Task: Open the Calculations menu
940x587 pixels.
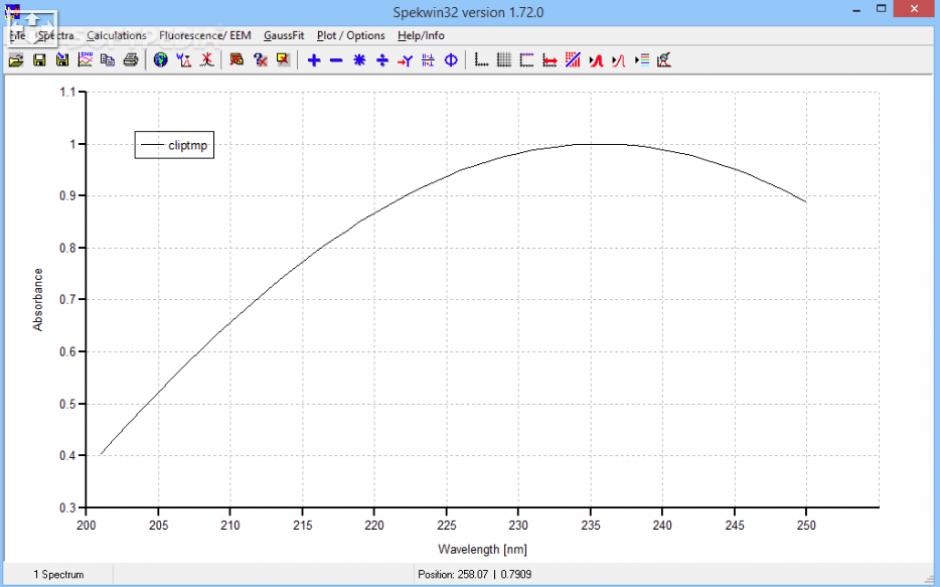Action: (116, 35)
